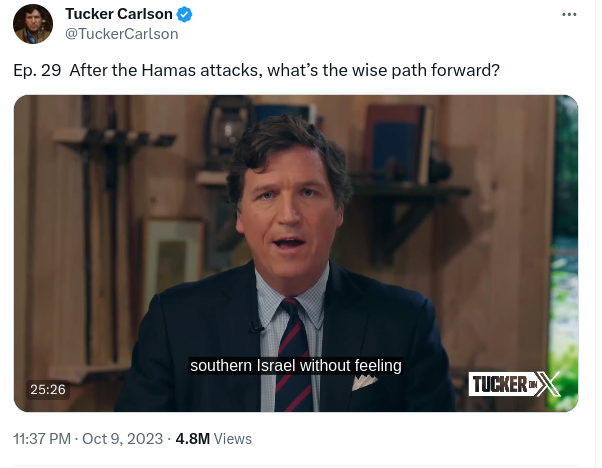This screenshot has height=468, width=602.
Task: Click the blue verified checkmark badge
Action: point(186,14)
